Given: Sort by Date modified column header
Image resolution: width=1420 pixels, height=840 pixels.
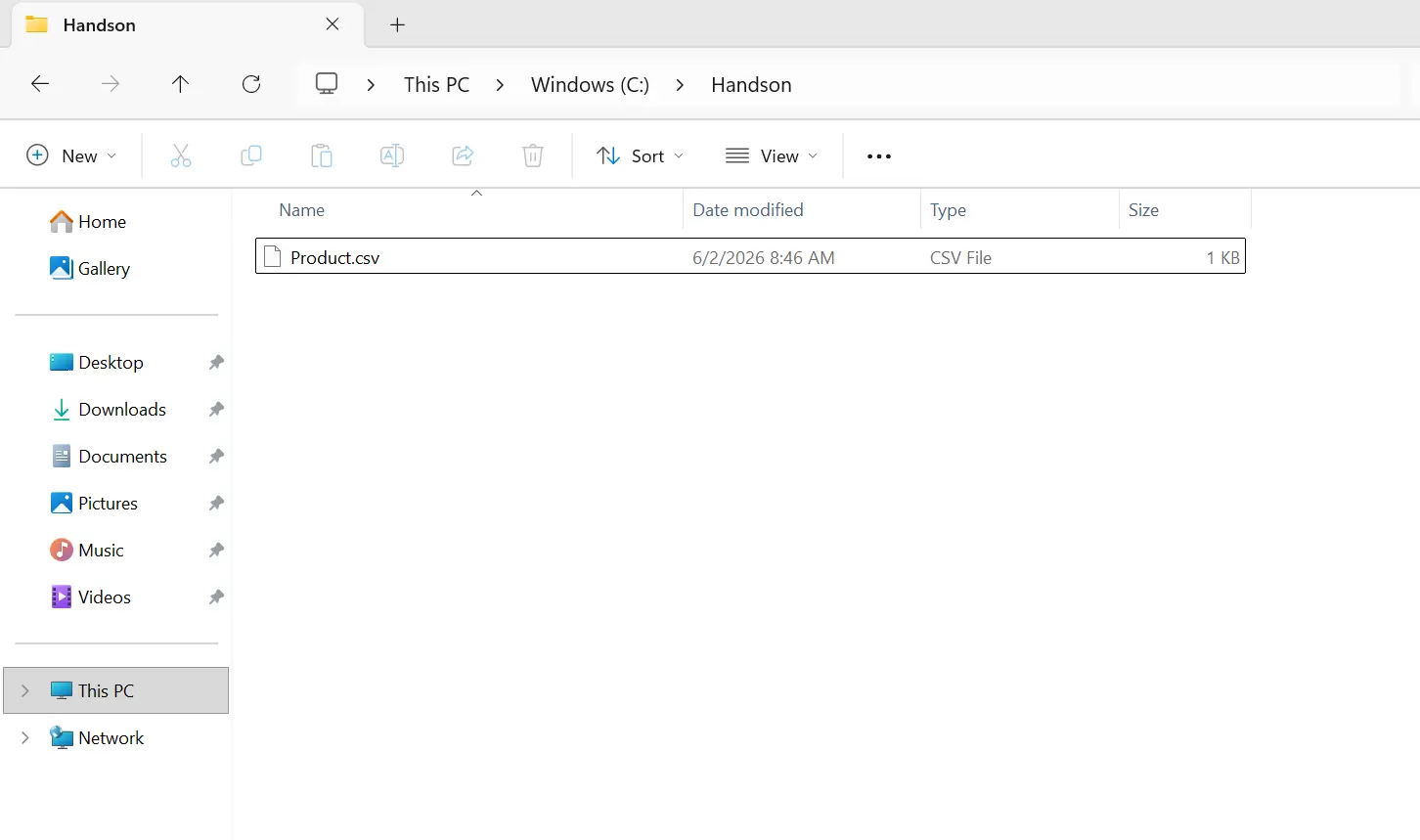Looking at the screenshot, I should click(x=748, y=210).
